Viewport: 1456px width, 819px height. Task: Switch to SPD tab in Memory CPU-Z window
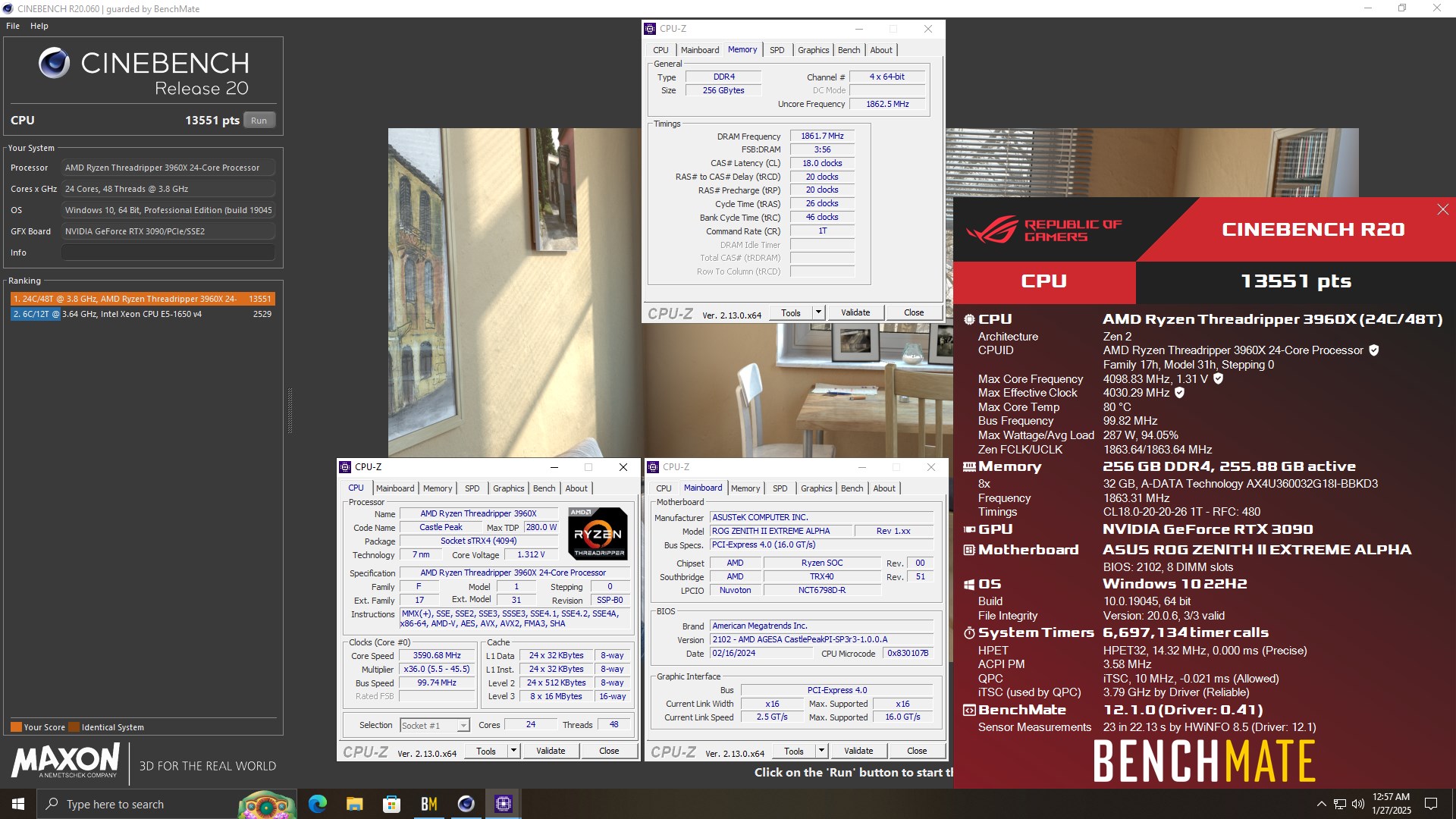click(x=777, y=50)
